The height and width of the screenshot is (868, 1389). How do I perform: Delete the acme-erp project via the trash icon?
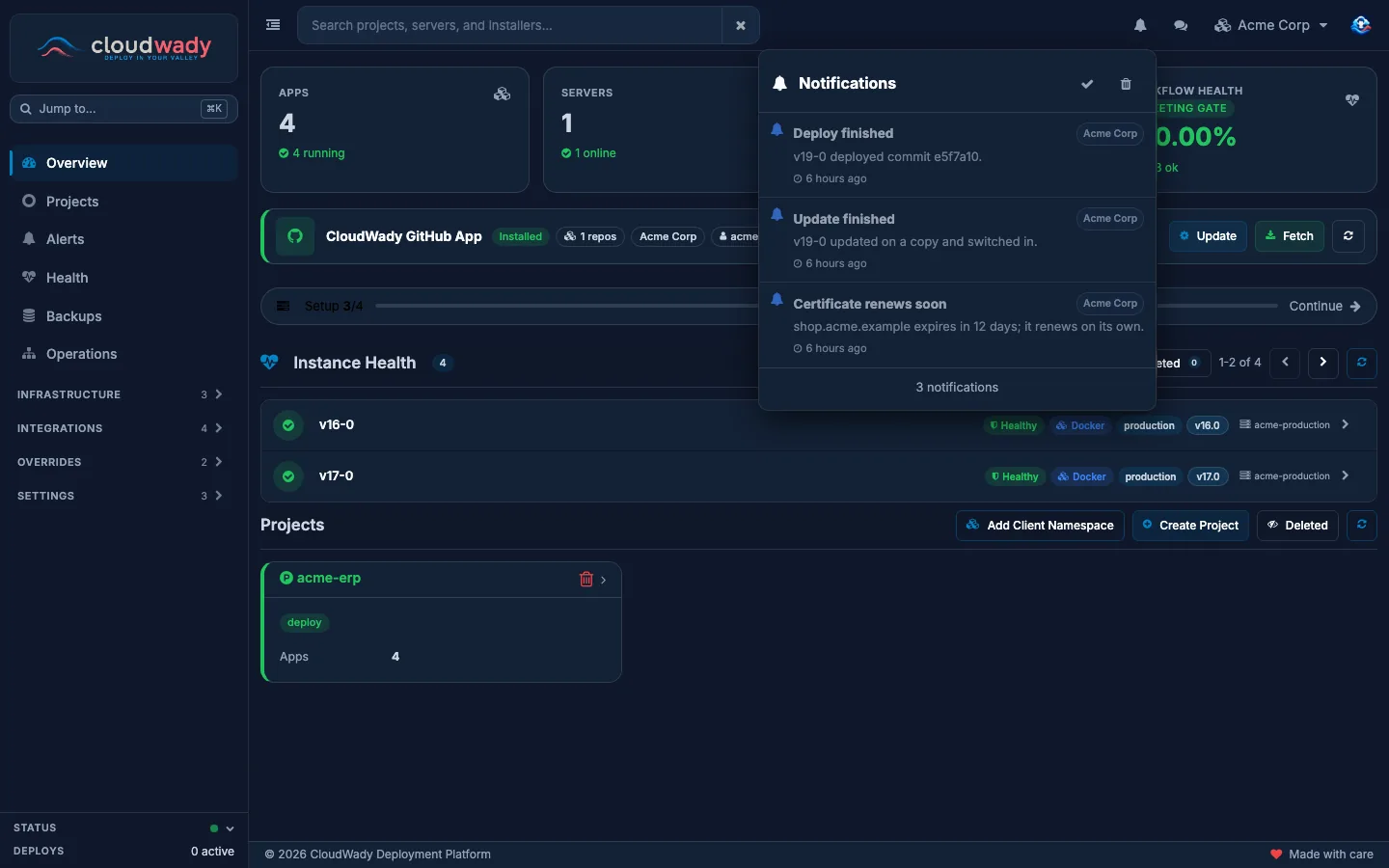[x=586, y=579]
